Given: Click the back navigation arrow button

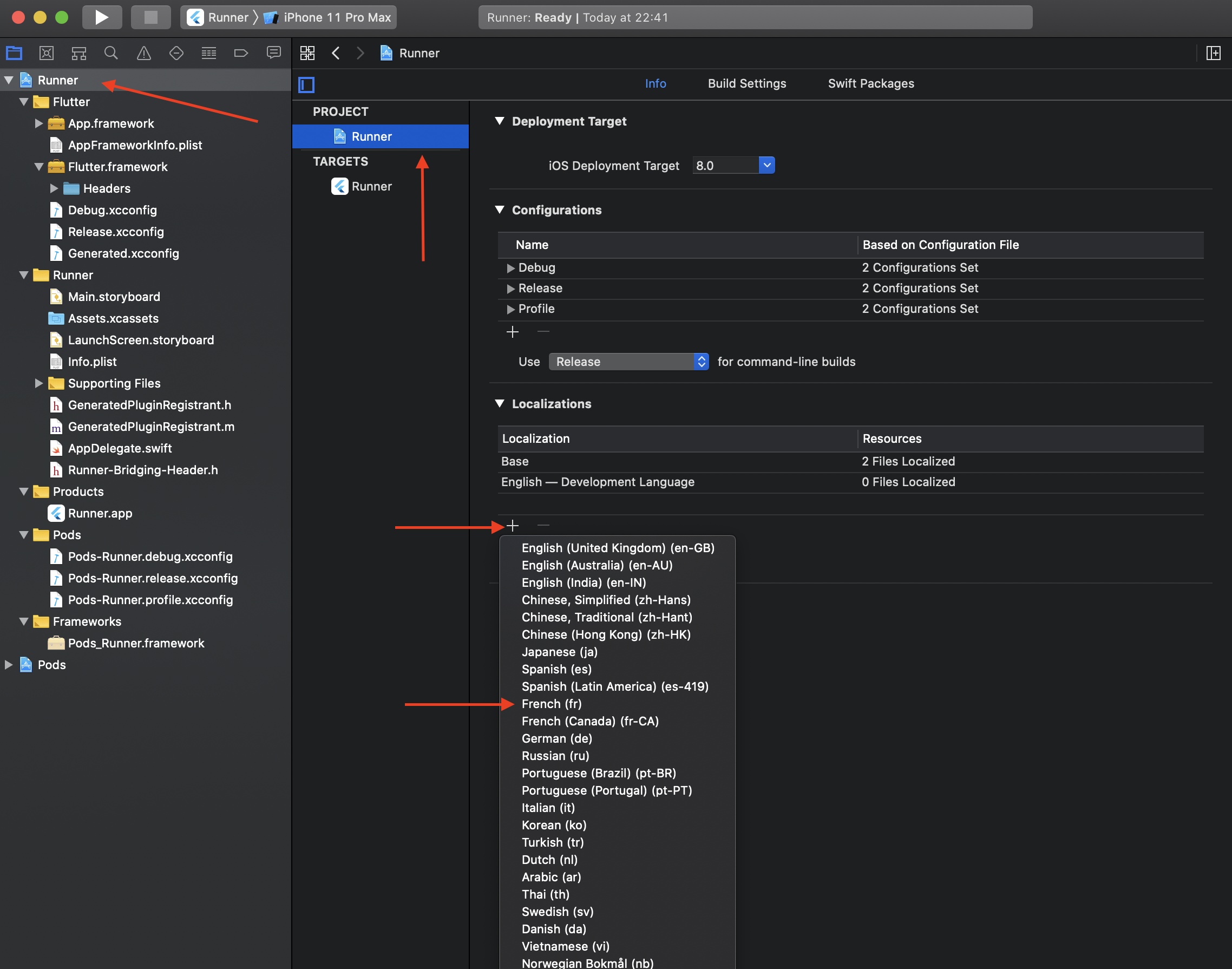Looking at the screenshot, I should click(x=339, y=53).
